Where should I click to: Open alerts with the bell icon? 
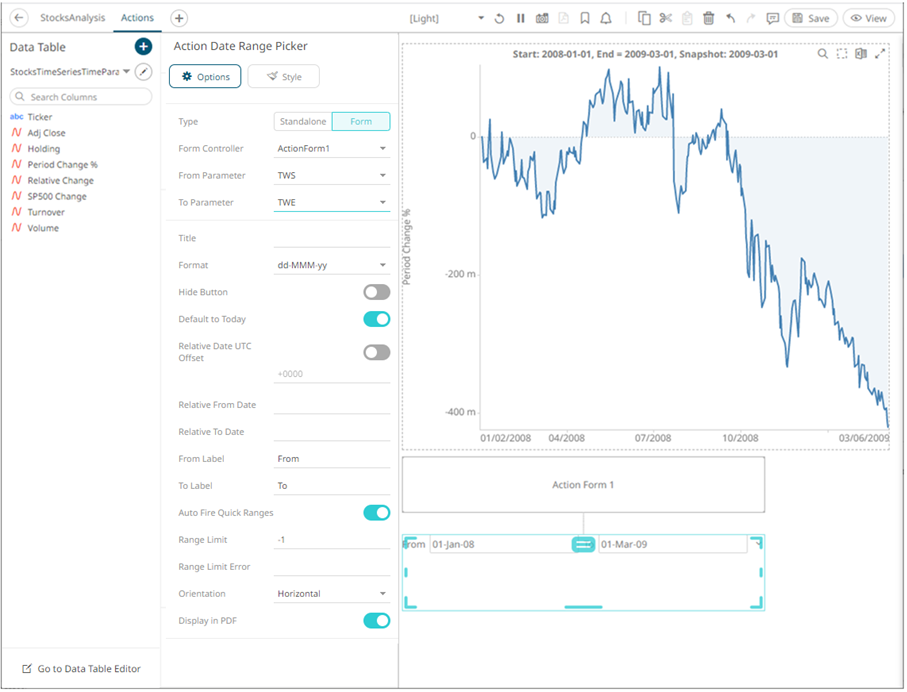(606, 18)
